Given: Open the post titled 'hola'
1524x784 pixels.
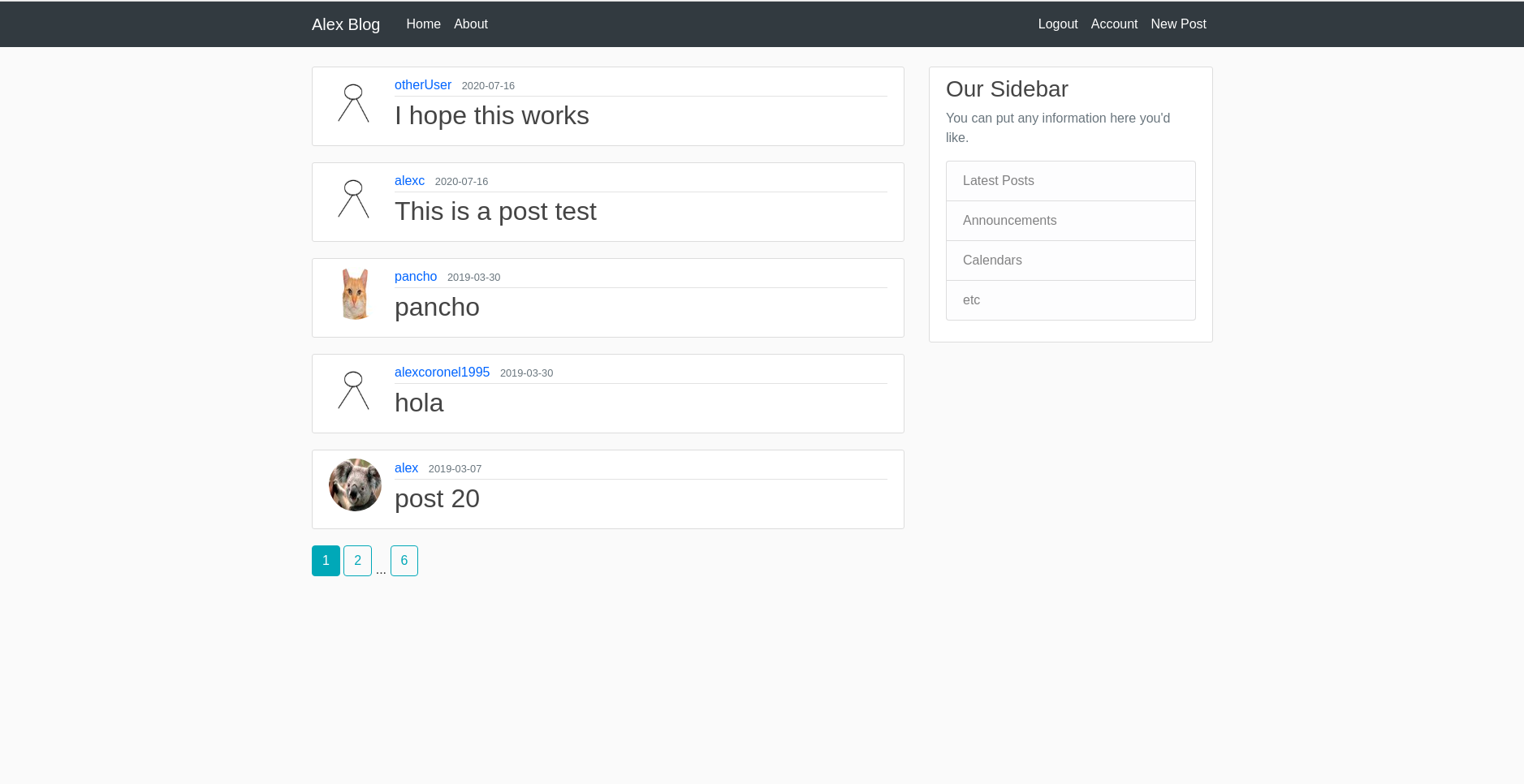Looking at the screenshot, I should [419, 403].
